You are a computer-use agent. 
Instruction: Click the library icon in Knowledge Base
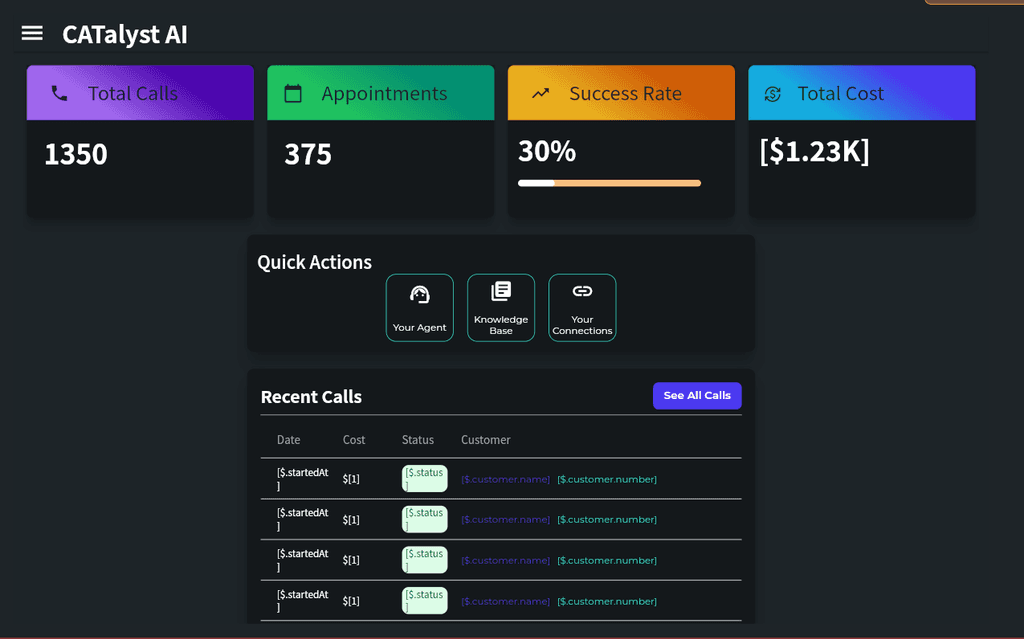tap(501, 291)
